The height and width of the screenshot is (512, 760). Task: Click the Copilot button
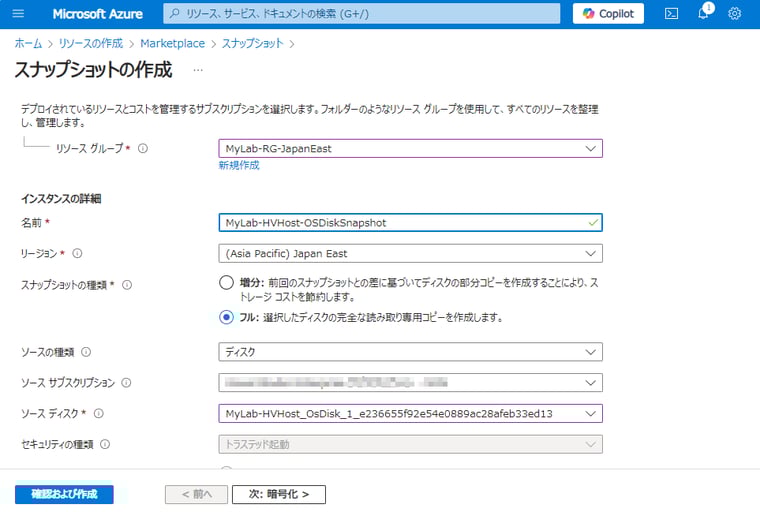608,14
